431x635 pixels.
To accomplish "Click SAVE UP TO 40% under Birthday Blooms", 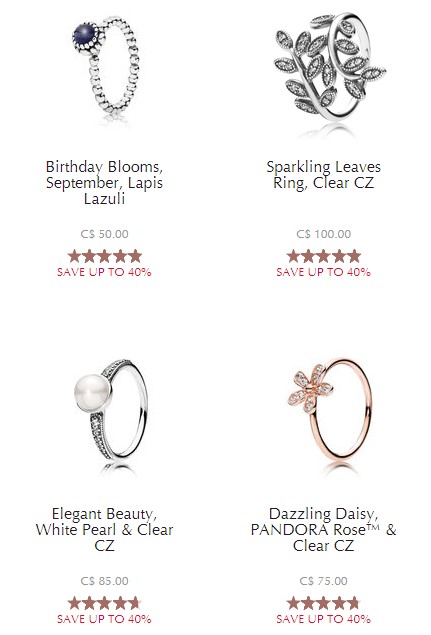I will click(x=104, y=272).
